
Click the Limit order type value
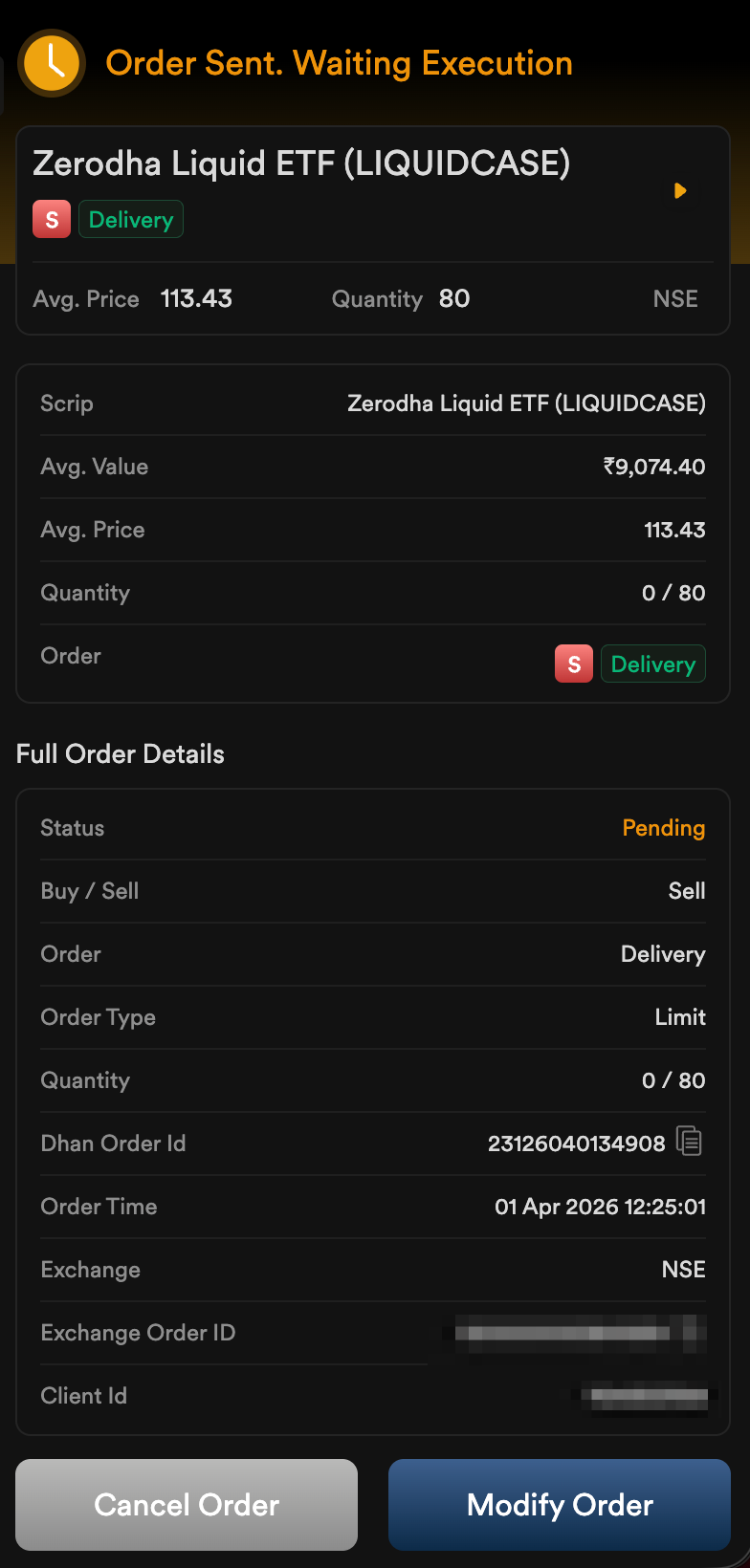680,1017
